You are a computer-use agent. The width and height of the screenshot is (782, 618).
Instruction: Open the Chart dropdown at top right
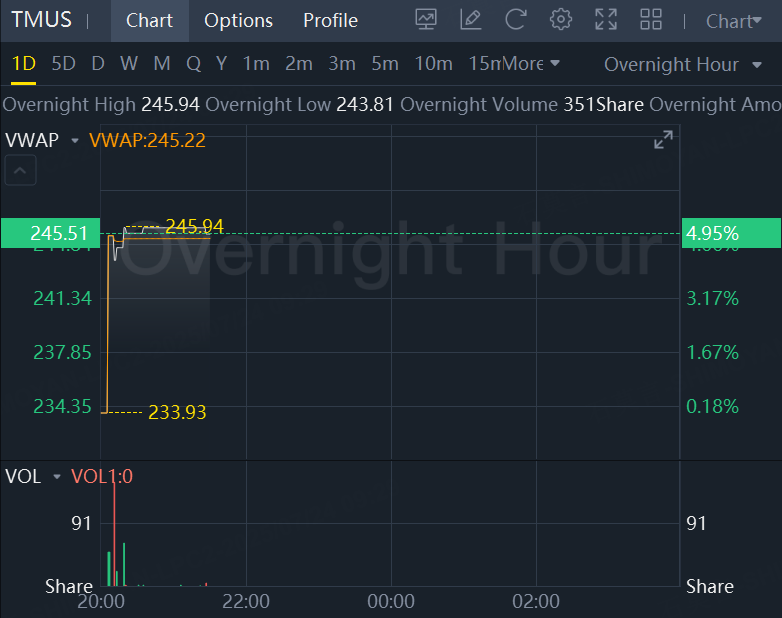pyautogui.click(x=734, y=21)
